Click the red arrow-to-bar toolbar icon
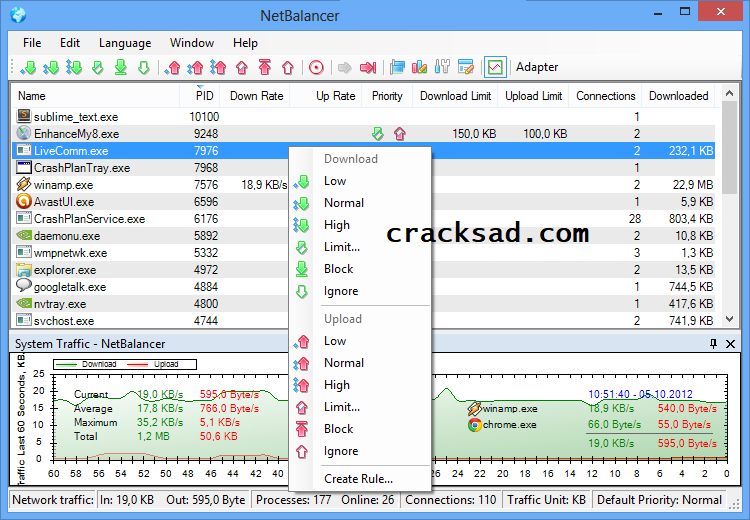Screen dimensions: 750x520 click(368, 67)
